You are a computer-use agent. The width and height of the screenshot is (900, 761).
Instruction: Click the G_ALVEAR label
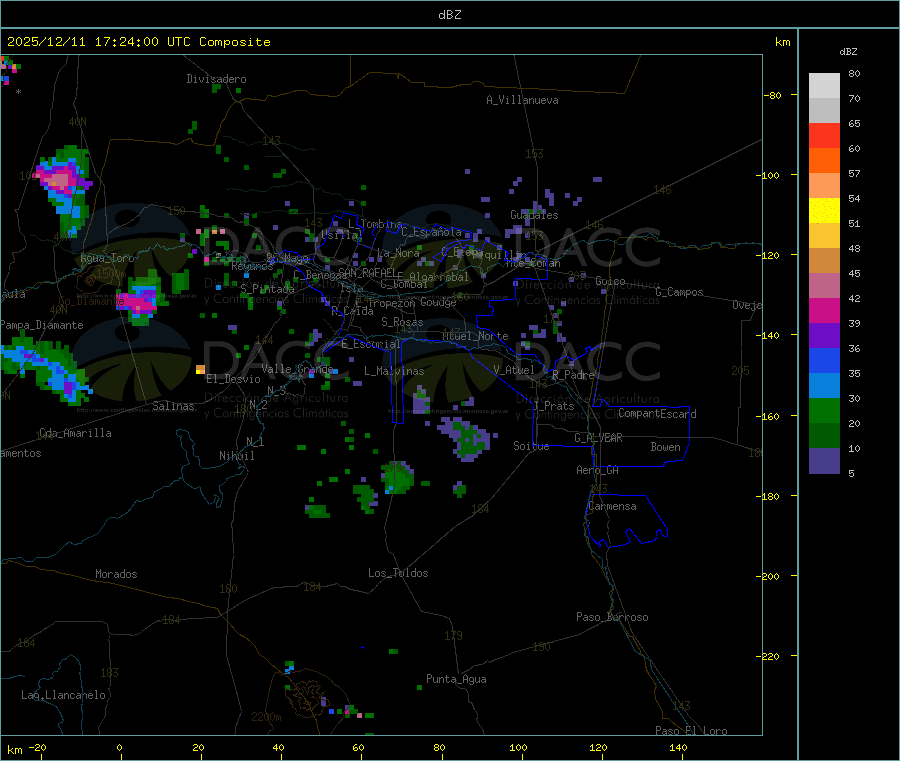[598, 438]
